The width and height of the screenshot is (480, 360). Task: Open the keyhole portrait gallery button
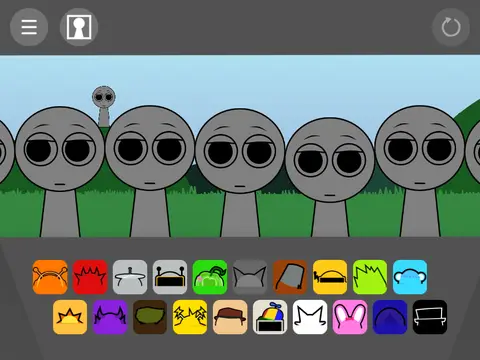79,27
